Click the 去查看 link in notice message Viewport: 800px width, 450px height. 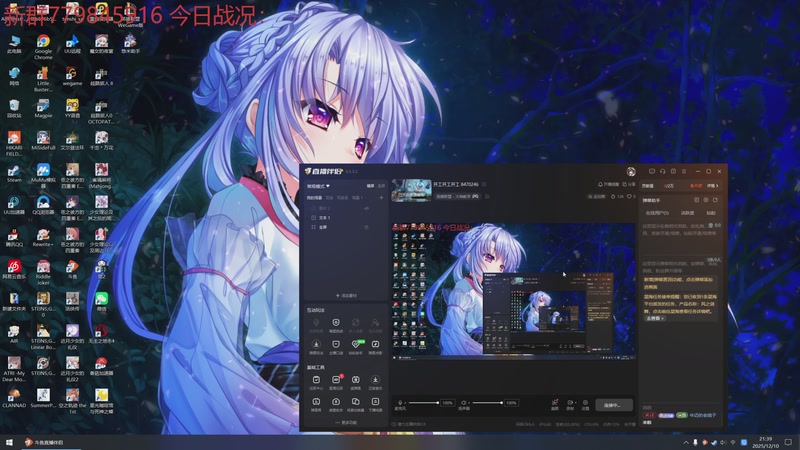pos(655,318)
